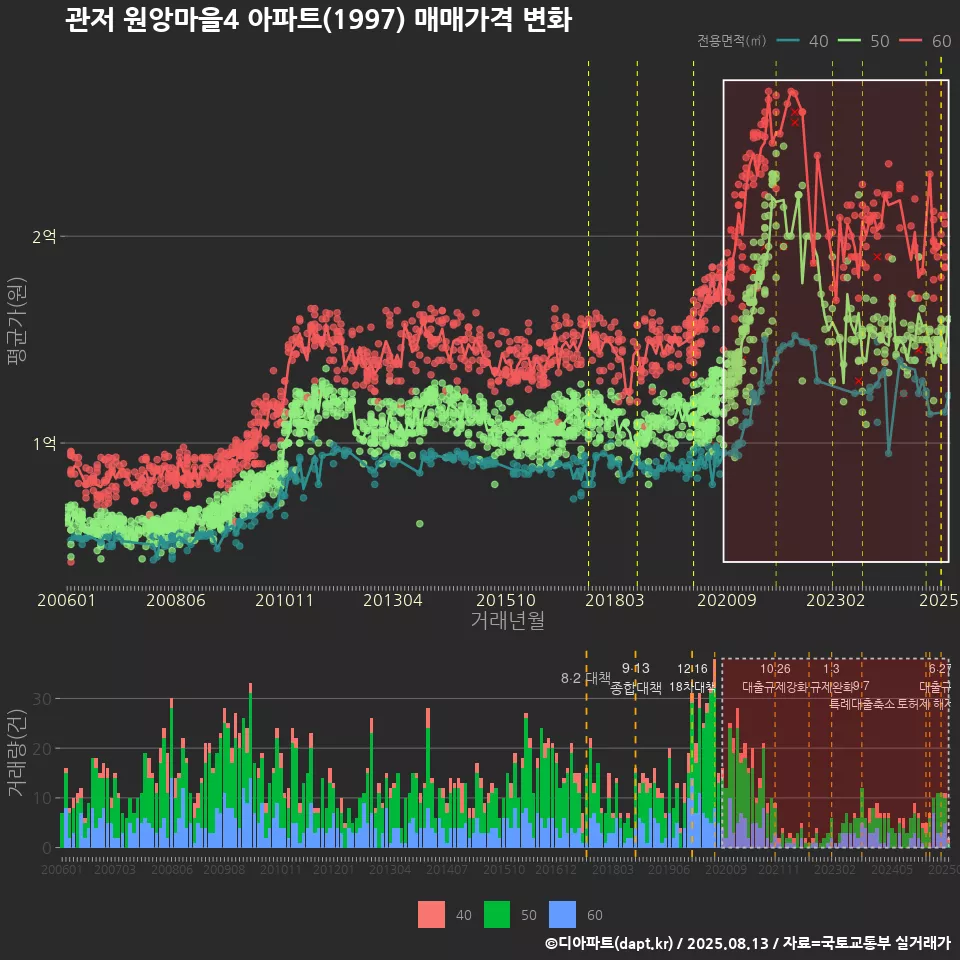Click '201612' on the volume chart x-axis
Image resolution: width=960 pixels, height=960 pixels.
click(556, 869)
